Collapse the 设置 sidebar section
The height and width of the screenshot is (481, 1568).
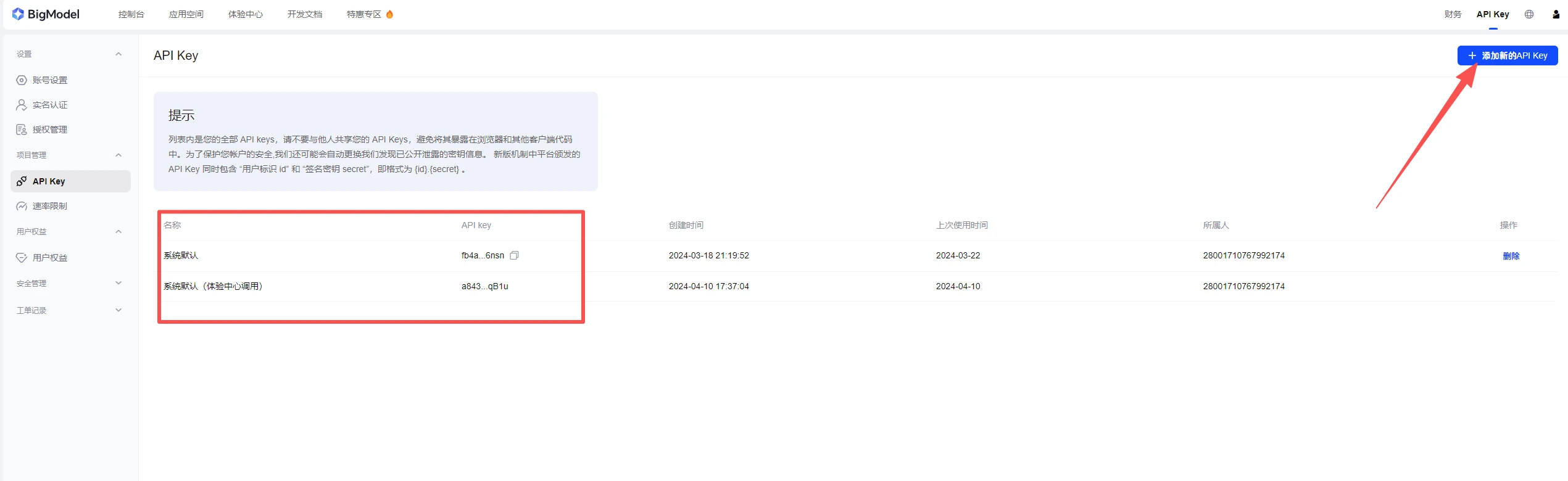tap(118, 54)
